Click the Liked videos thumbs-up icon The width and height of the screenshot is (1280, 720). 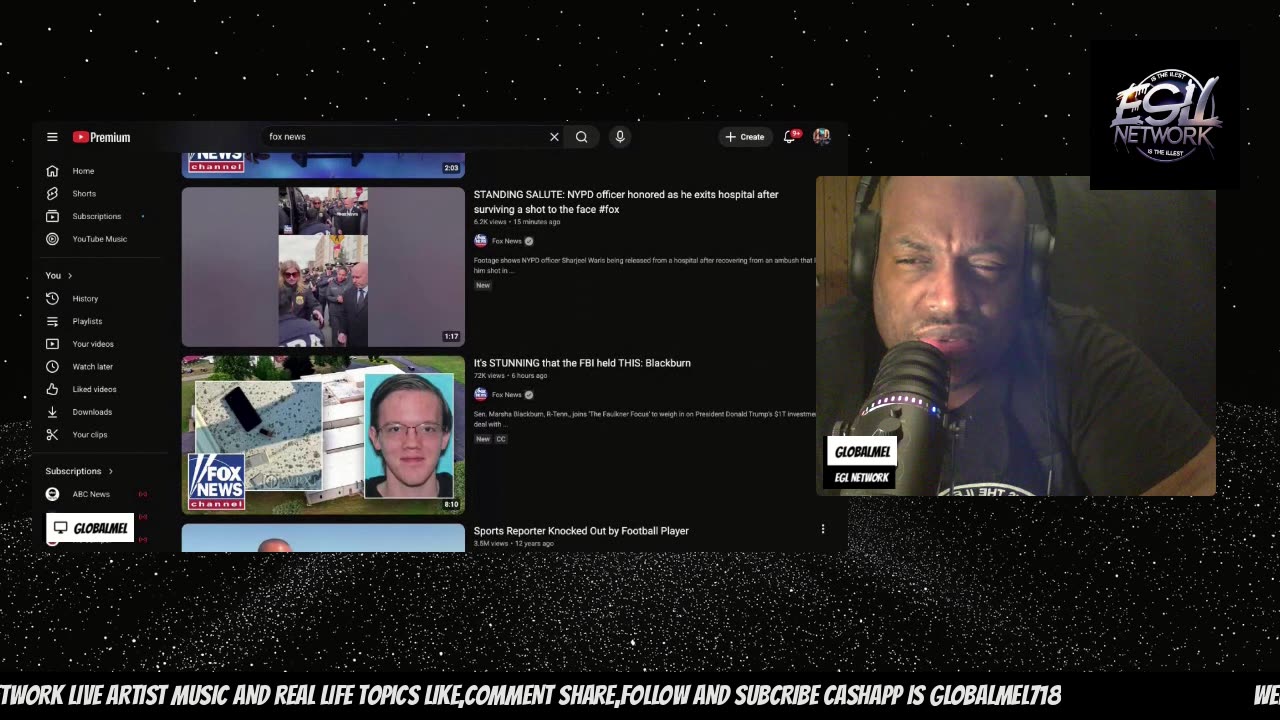pos(52,389)
